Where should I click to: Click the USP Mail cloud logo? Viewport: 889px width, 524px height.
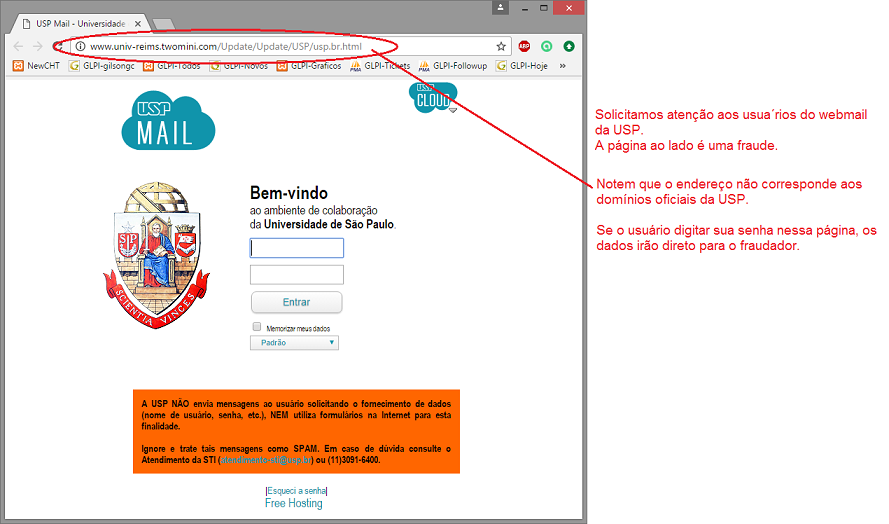click(x=168, y=120)
